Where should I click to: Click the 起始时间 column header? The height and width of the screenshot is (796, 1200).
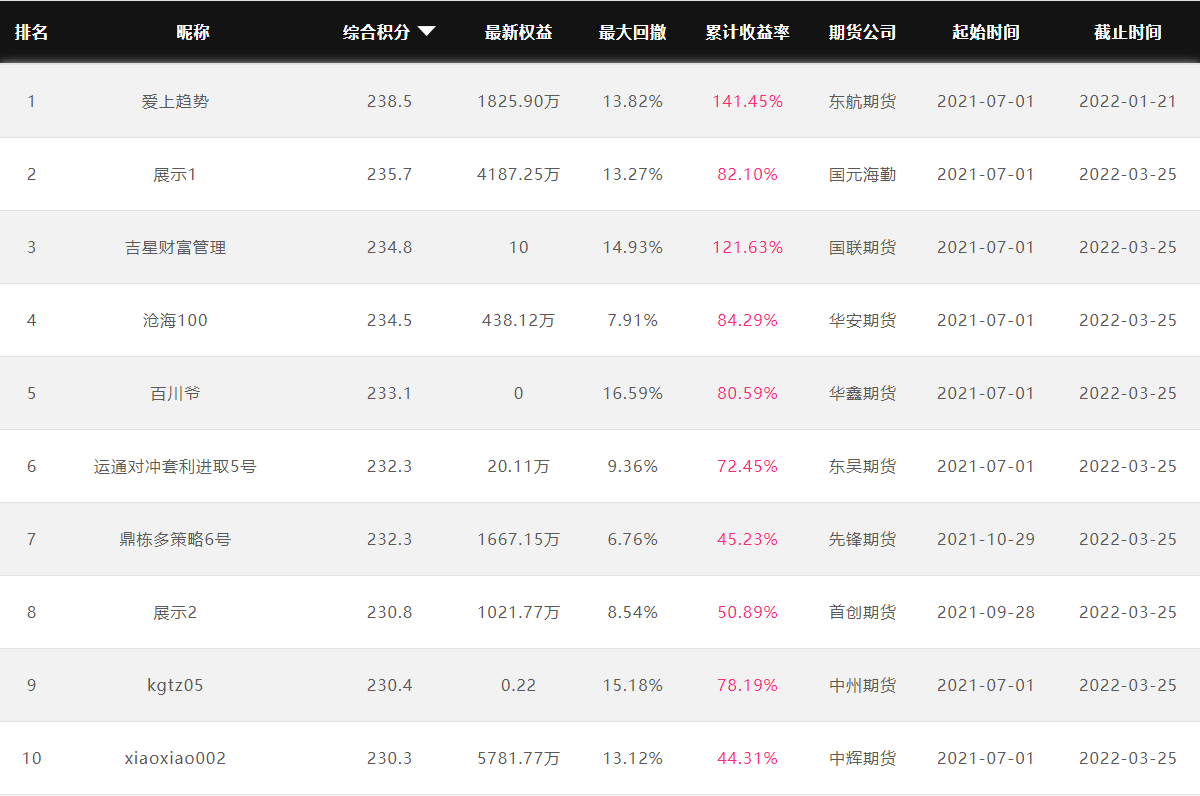[x=985, y=32]
